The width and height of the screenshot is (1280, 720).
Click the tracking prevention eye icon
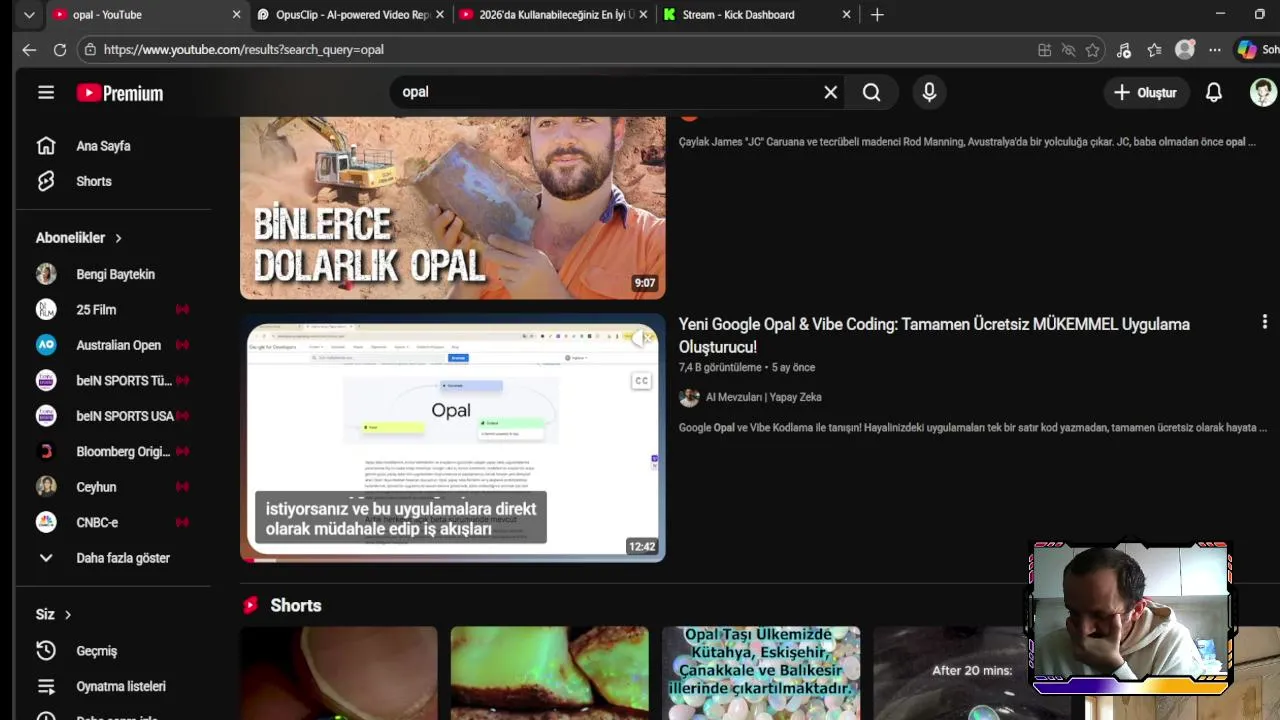tap(1068, 50)
